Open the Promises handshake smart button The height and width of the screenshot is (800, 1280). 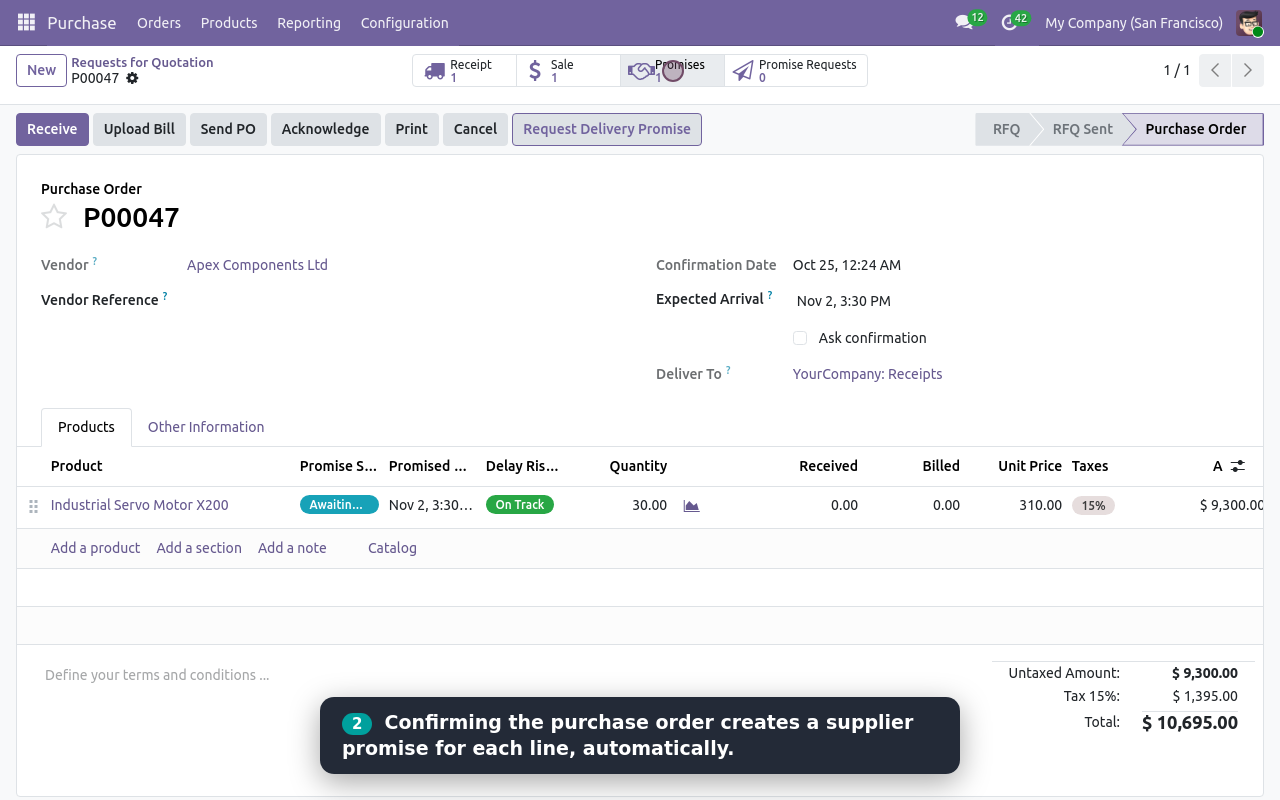[x=672, y=71]
